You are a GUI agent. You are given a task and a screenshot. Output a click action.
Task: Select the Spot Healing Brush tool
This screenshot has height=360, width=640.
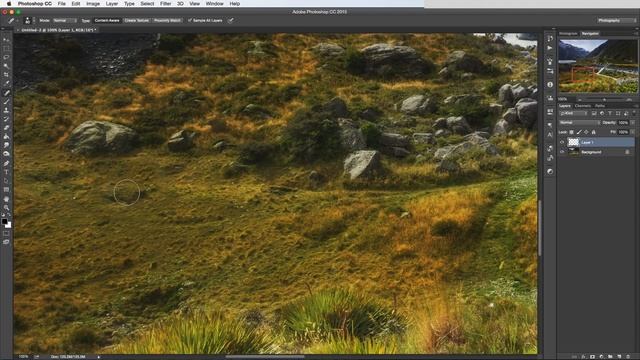6,93
